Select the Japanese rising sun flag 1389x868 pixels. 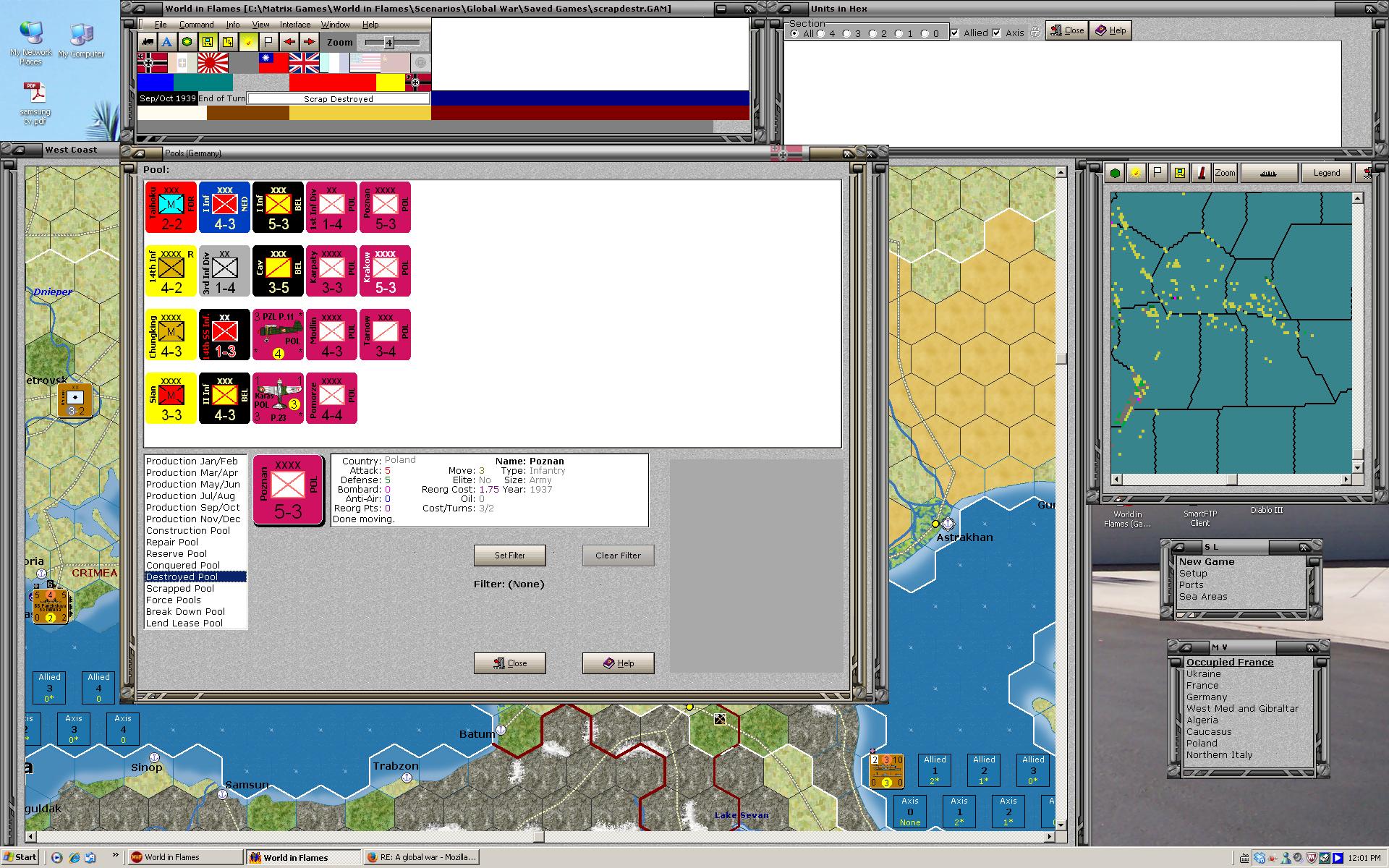point(213,63)
